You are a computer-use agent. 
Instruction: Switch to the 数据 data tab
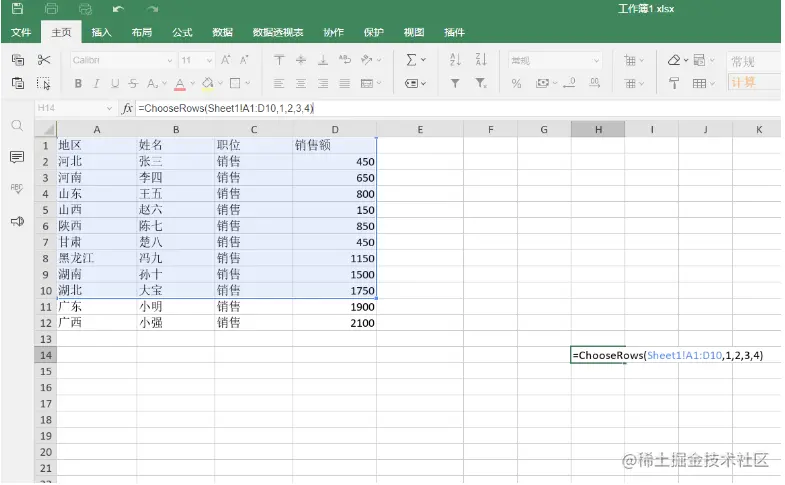point(222,33)
